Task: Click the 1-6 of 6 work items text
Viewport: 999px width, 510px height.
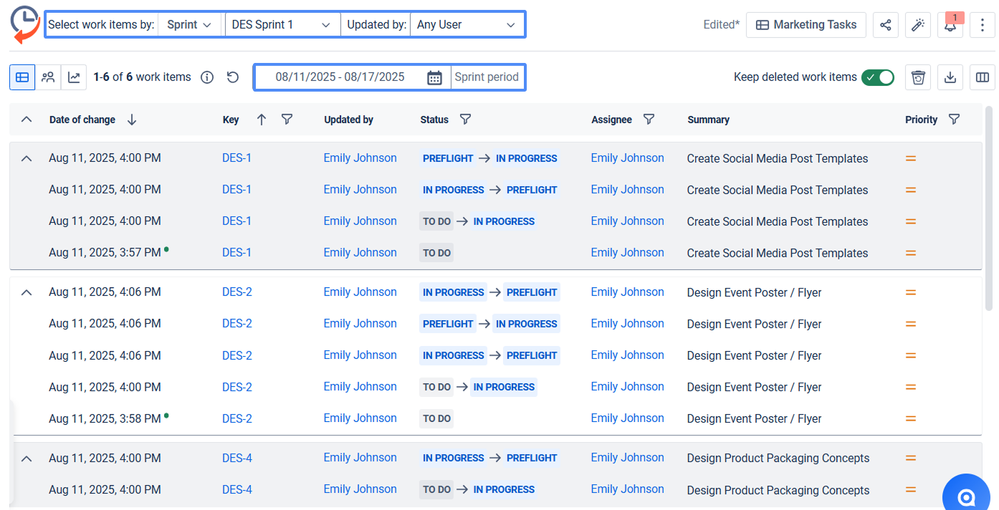Action: pyautogui.click(x=142, y=77)
